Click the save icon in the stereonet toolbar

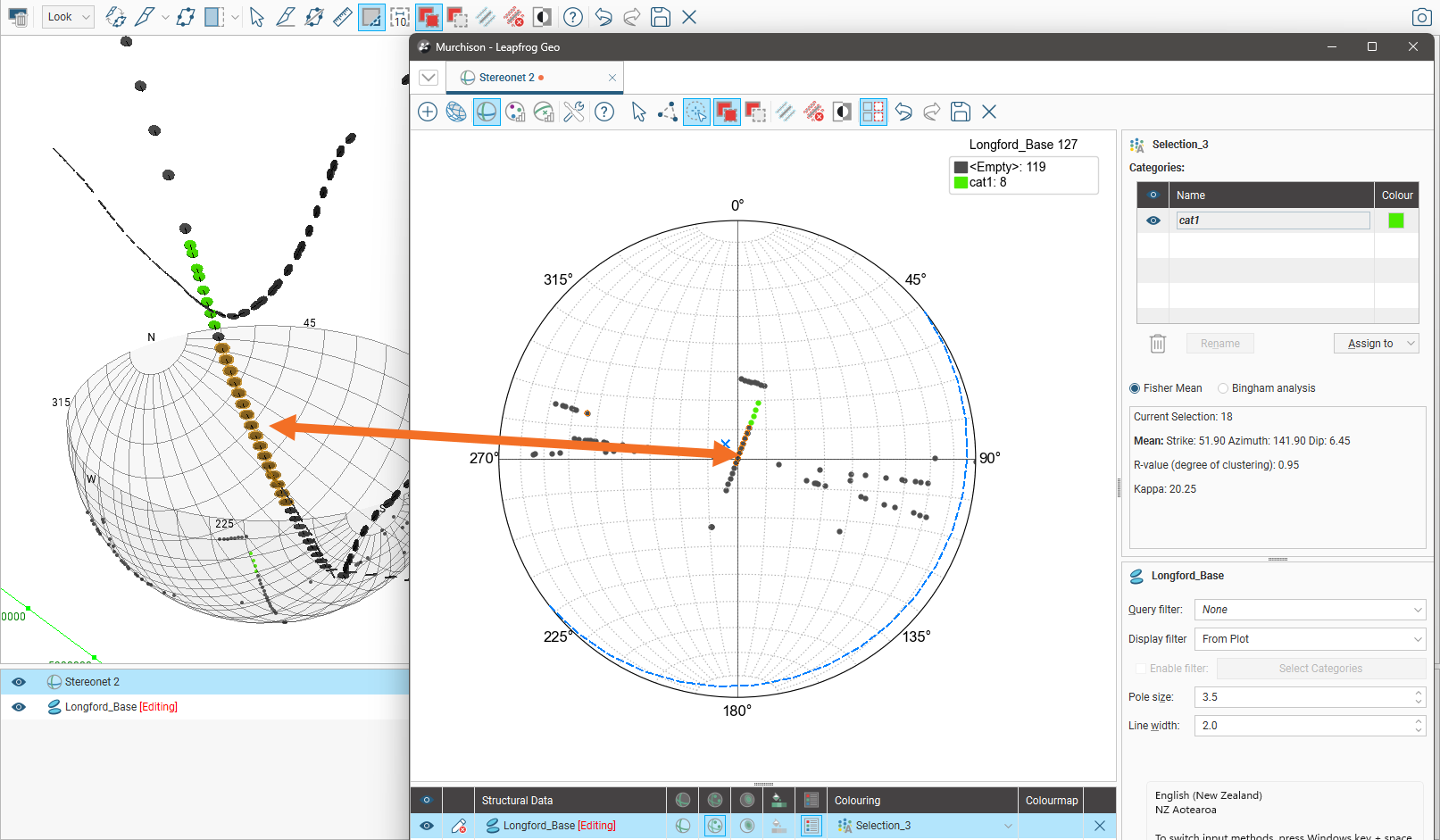pyautogui.click(x=960, y=112)
